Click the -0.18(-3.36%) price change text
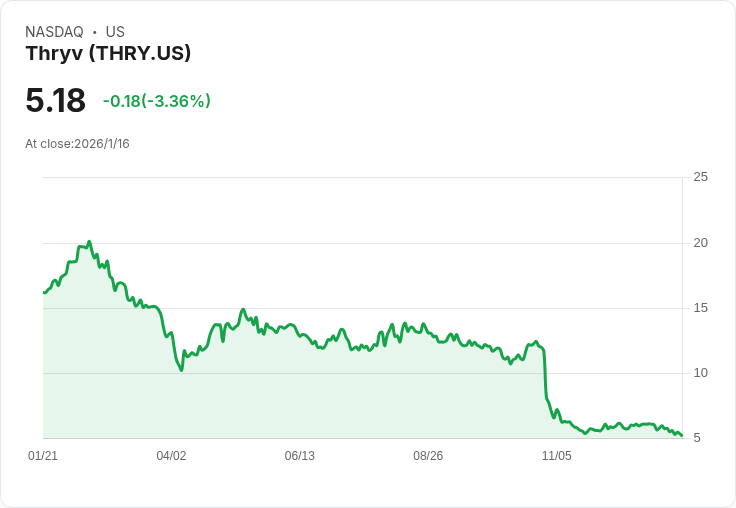The width and height of the screenshot is (736, 508). pos(157,101)
